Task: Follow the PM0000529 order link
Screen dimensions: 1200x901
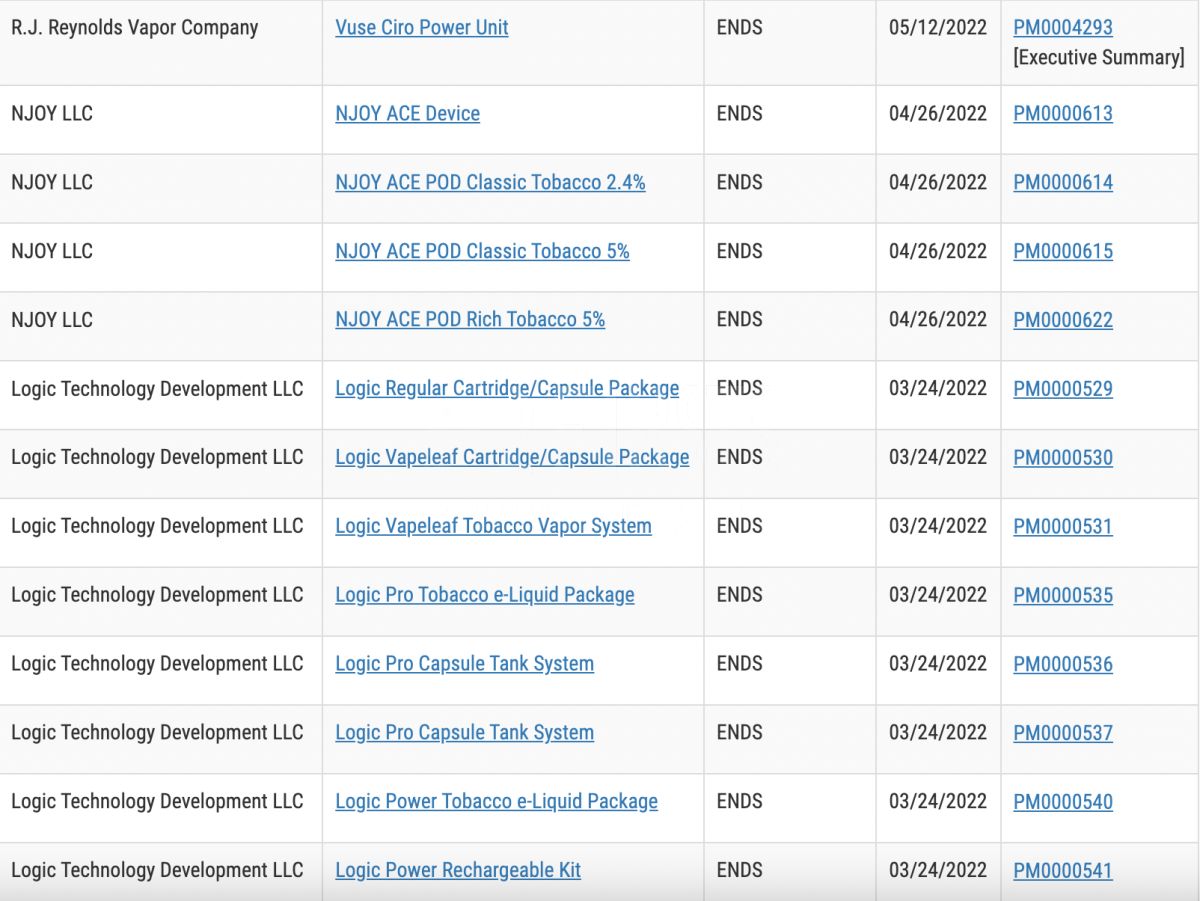Action: coord(1063,390)
